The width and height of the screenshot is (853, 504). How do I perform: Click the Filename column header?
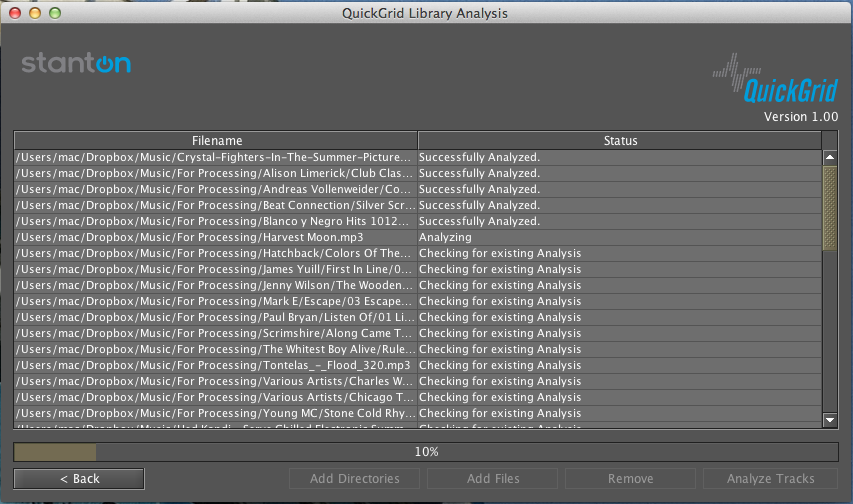[x=216, y=141]
